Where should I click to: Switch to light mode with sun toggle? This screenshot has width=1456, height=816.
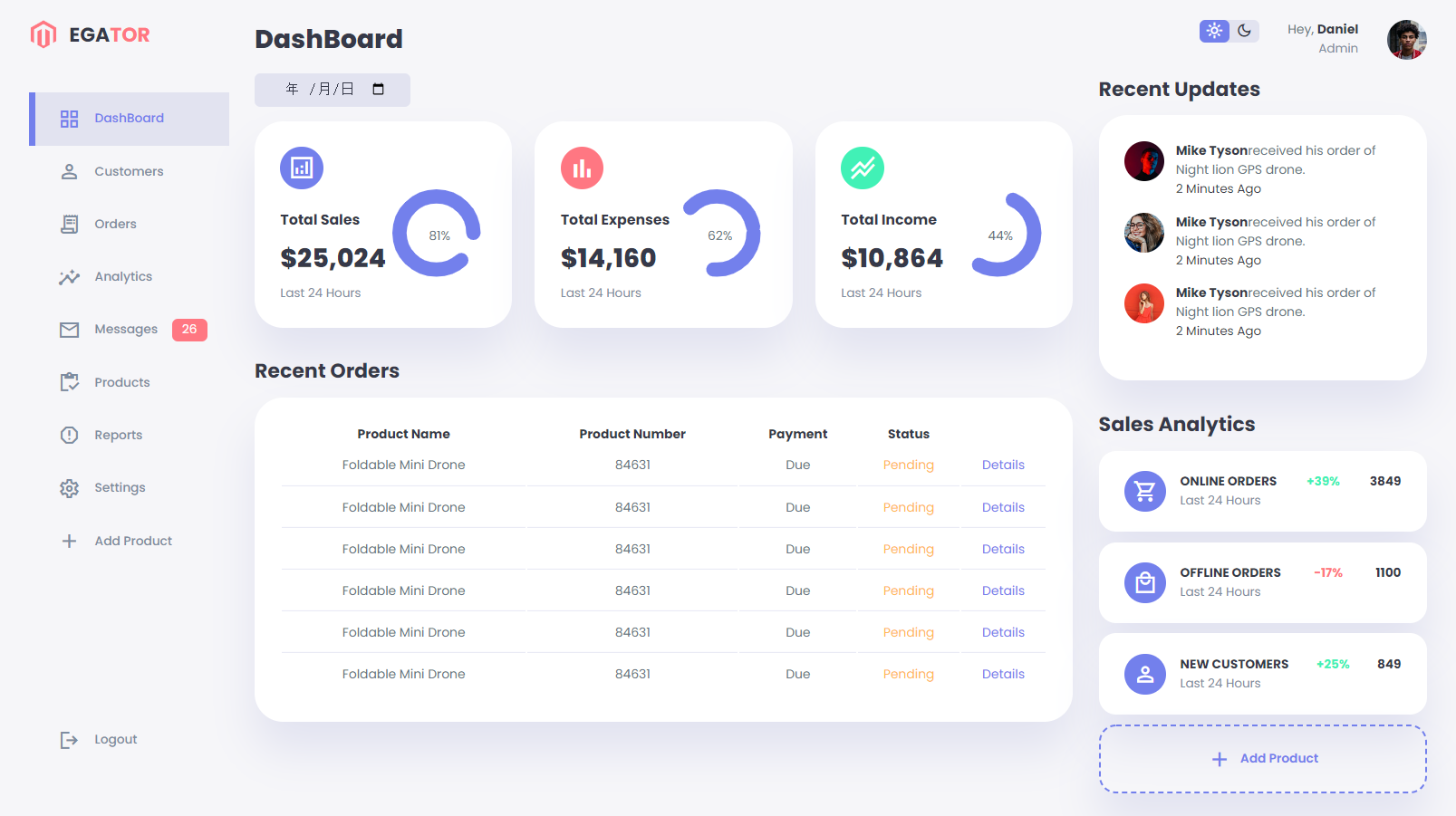click(x=1214, y=31)
